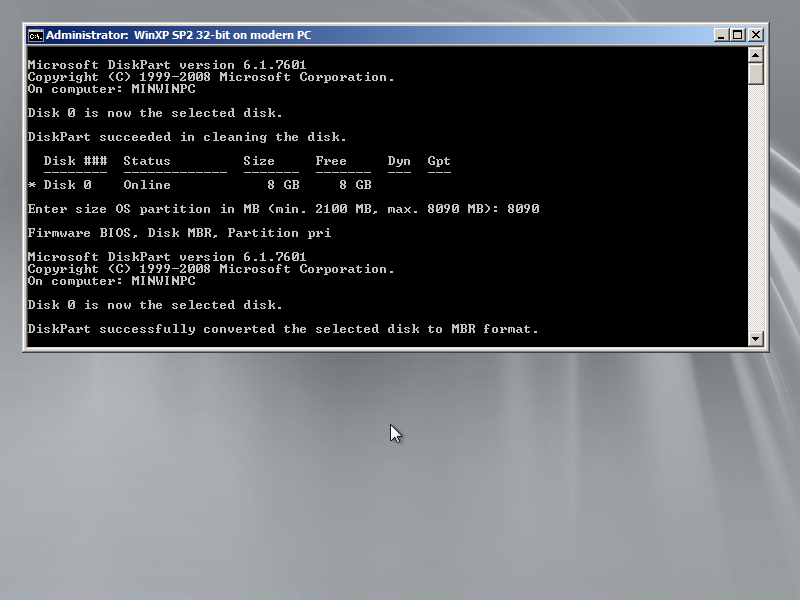Click the scrollbar down arrow
The height and width of the screenshot is (600, 800).
(756, 338)
